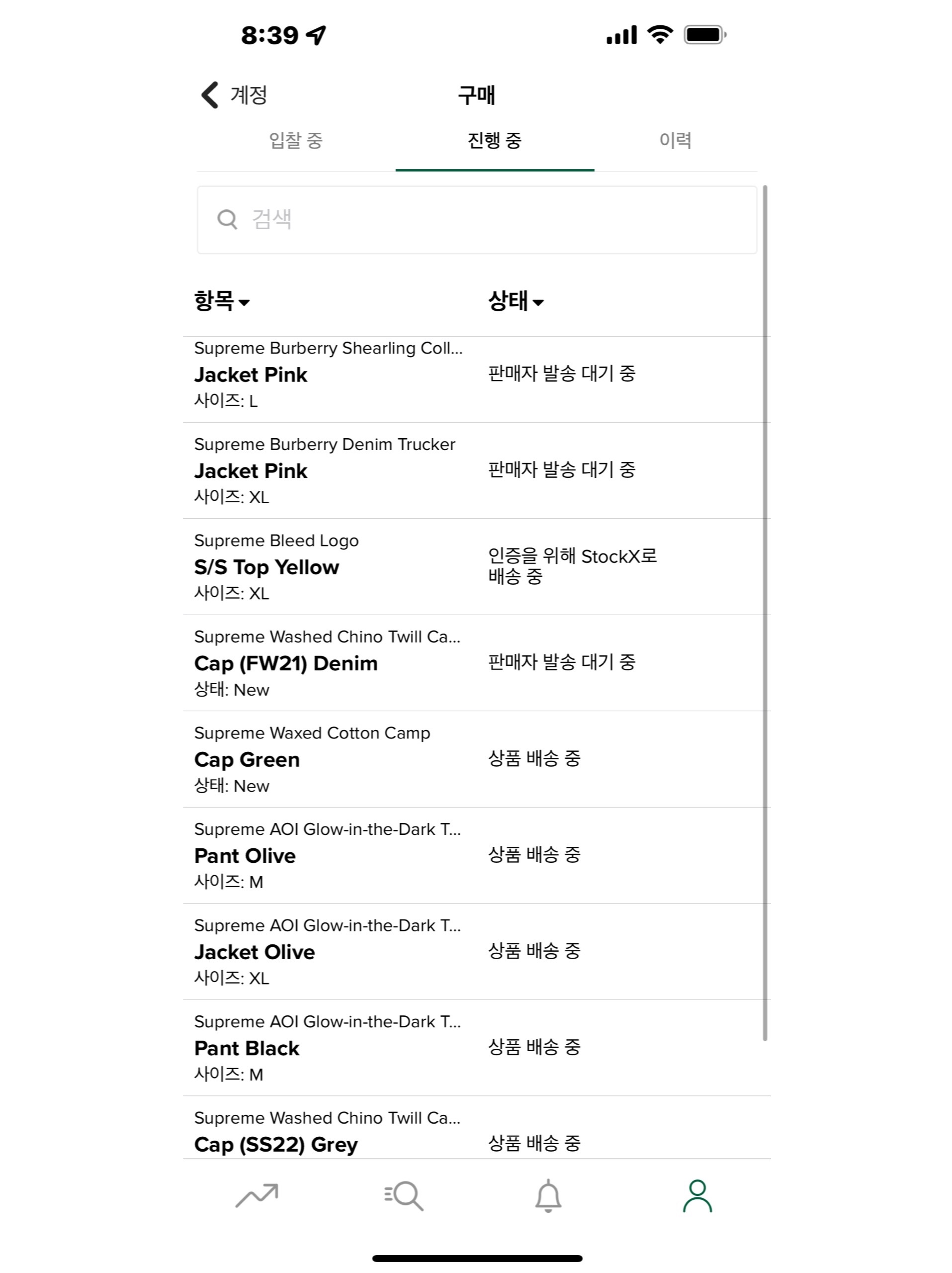The height and width of the screenshot is (1273, 952).
Task: Tap 상품 배송 중 status for Pant Black
Action: tap(534, 1047)
